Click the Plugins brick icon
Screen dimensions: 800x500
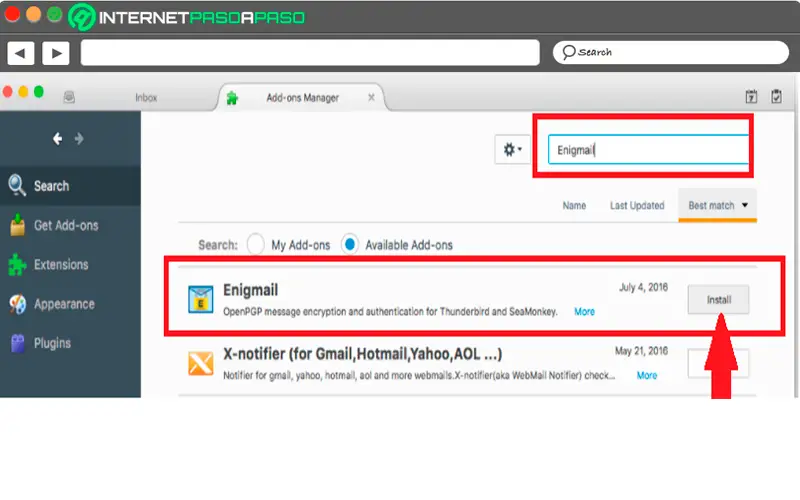pos(17,343)
